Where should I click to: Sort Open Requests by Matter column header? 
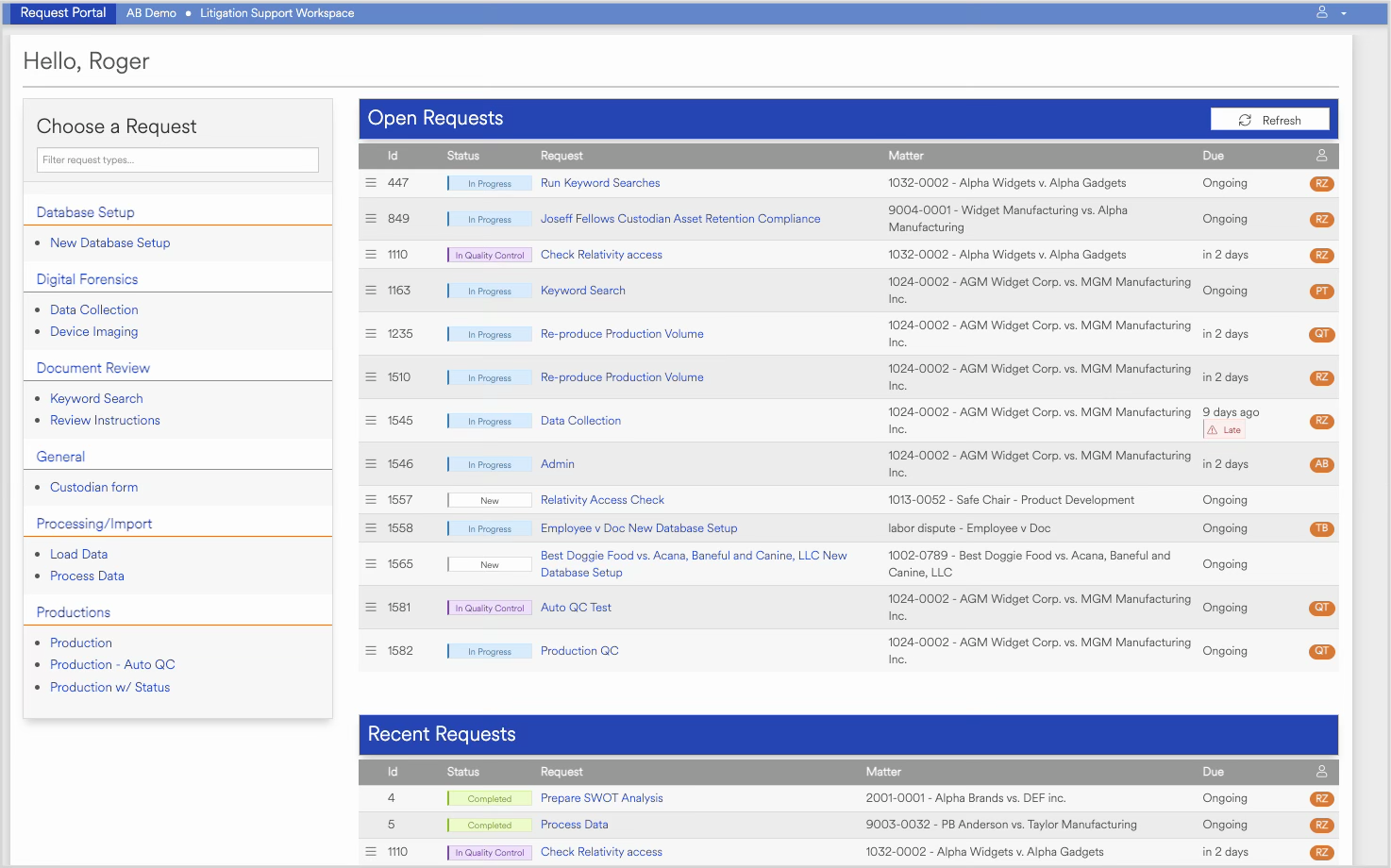click(x=905, y=156)
